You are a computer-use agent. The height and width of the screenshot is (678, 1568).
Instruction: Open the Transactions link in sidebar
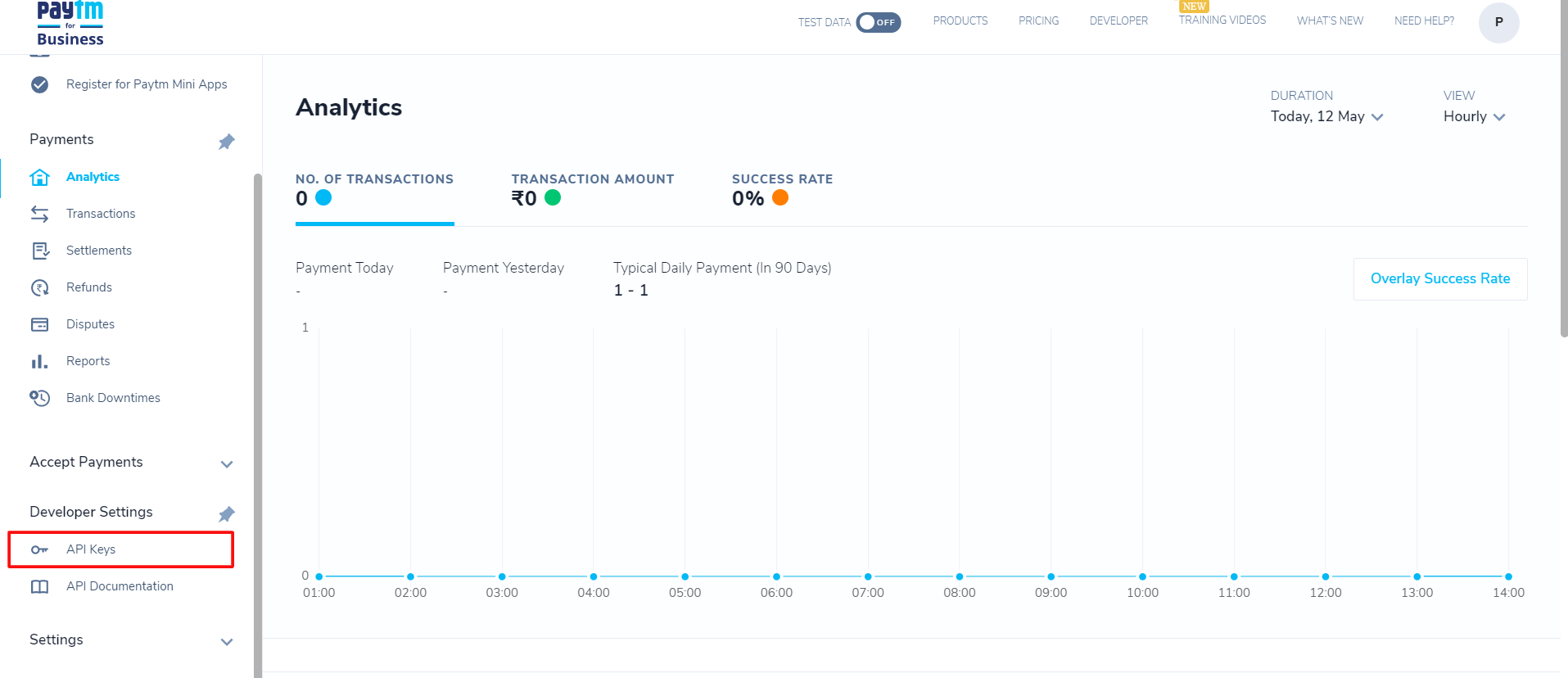(101, 214)
